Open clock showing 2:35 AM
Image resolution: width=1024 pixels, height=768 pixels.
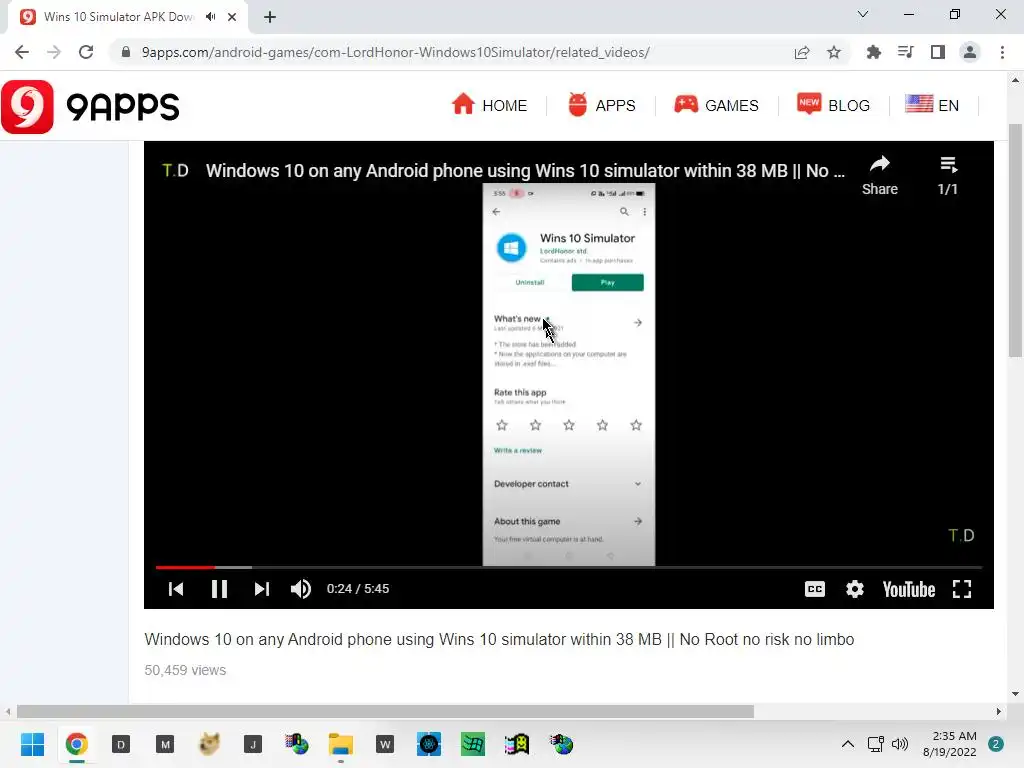point(950,744)
